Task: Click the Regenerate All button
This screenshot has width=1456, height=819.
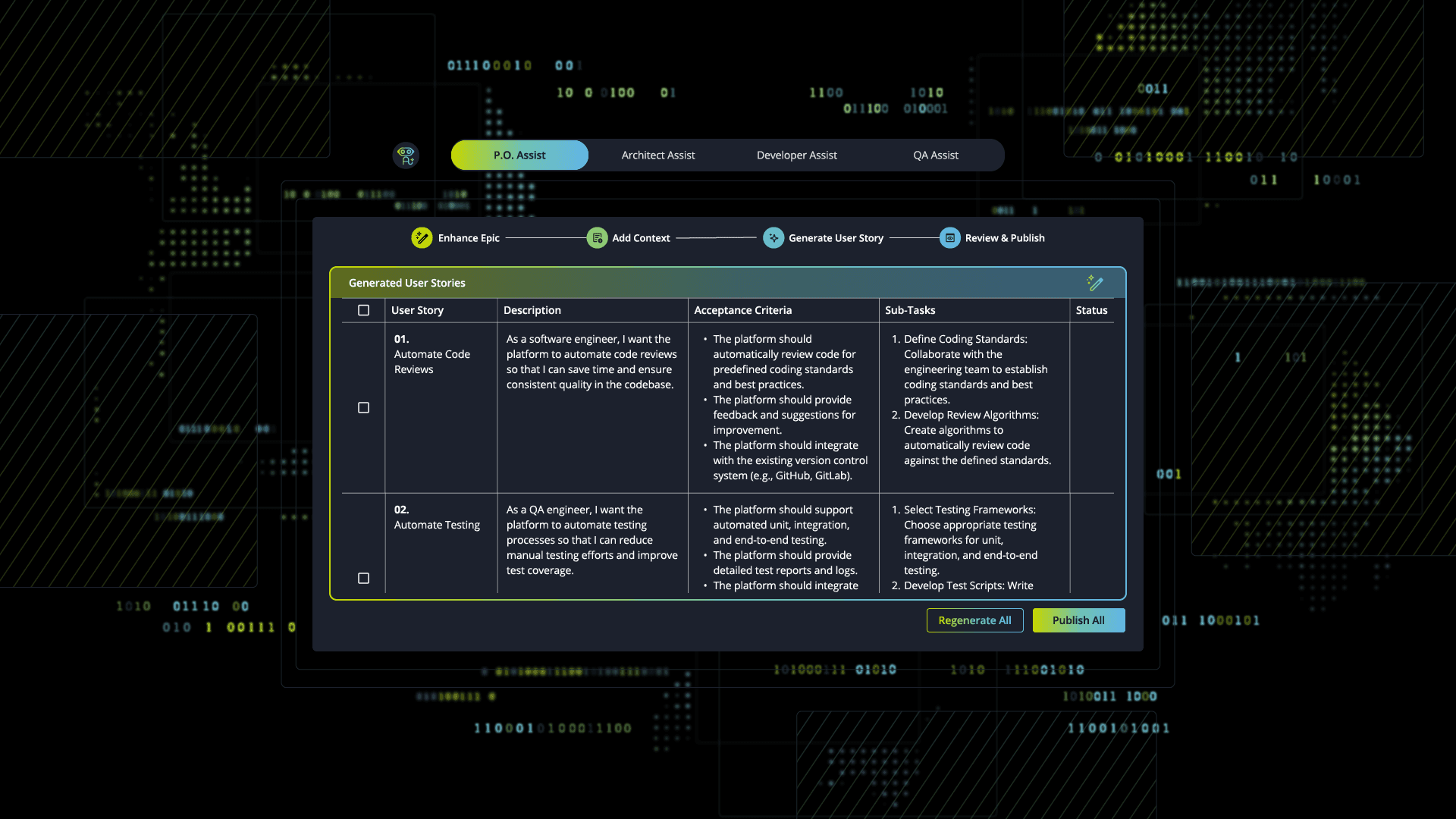Action: [x=974, y=620]
